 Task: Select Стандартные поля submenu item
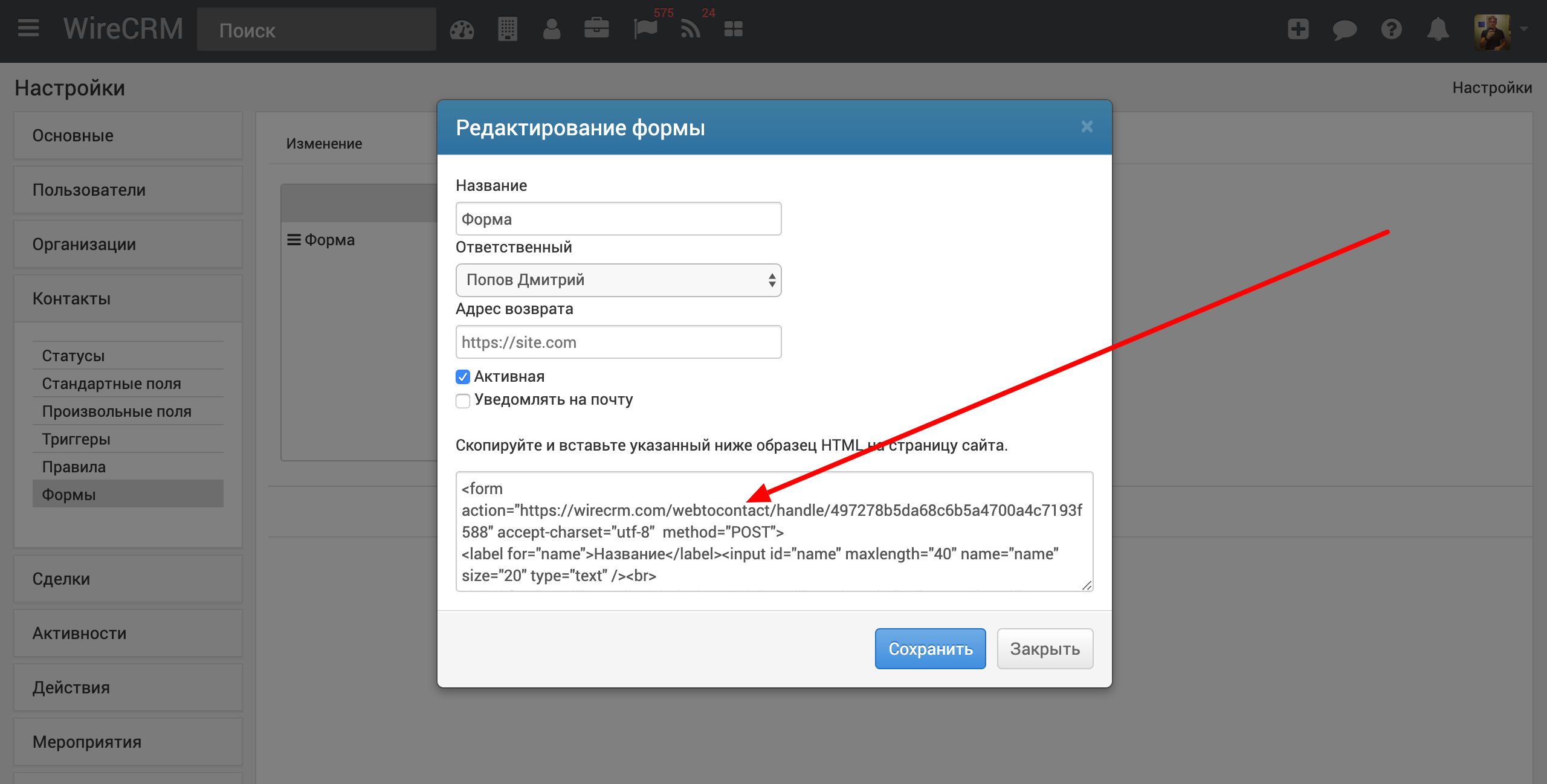tap(128, 384)
